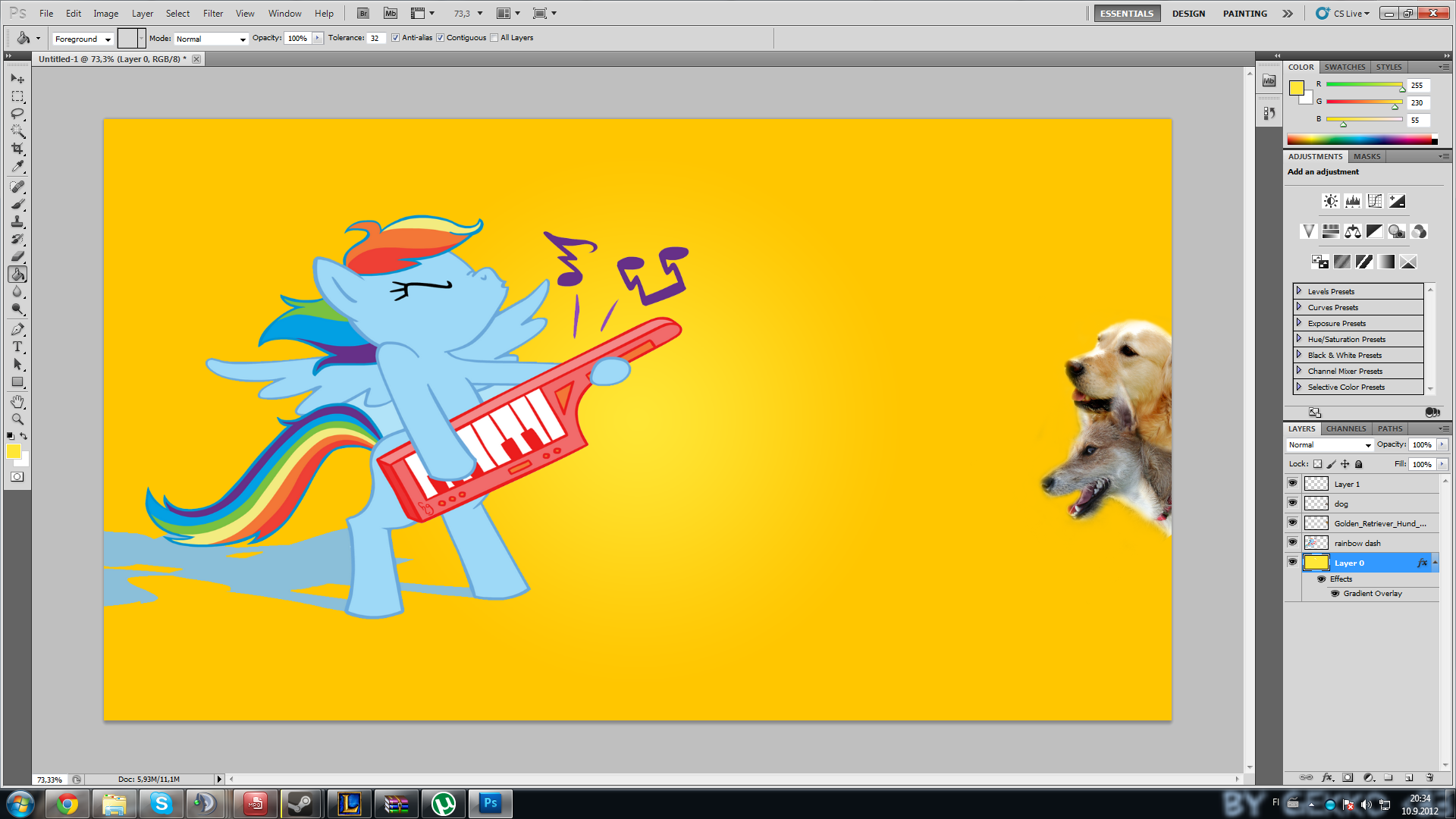
Task: Switch to the Swatches tab
Action: [1345, 67]
